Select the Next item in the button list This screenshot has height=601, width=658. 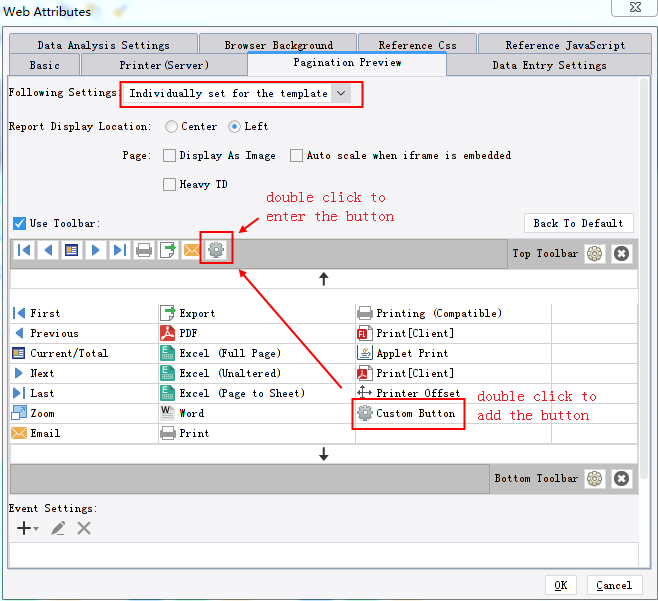tap(84, 373)
